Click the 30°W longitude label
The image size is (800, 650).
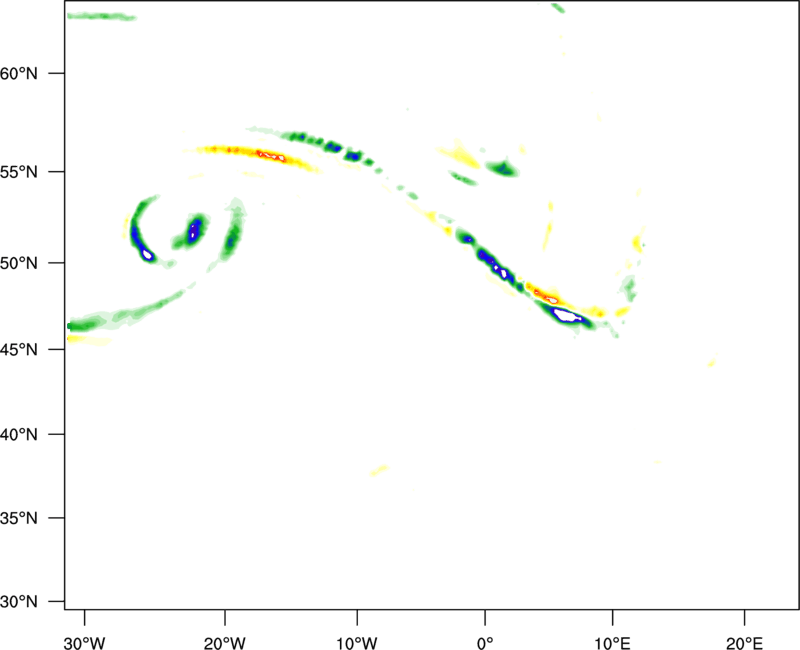(x=85, y=643)
